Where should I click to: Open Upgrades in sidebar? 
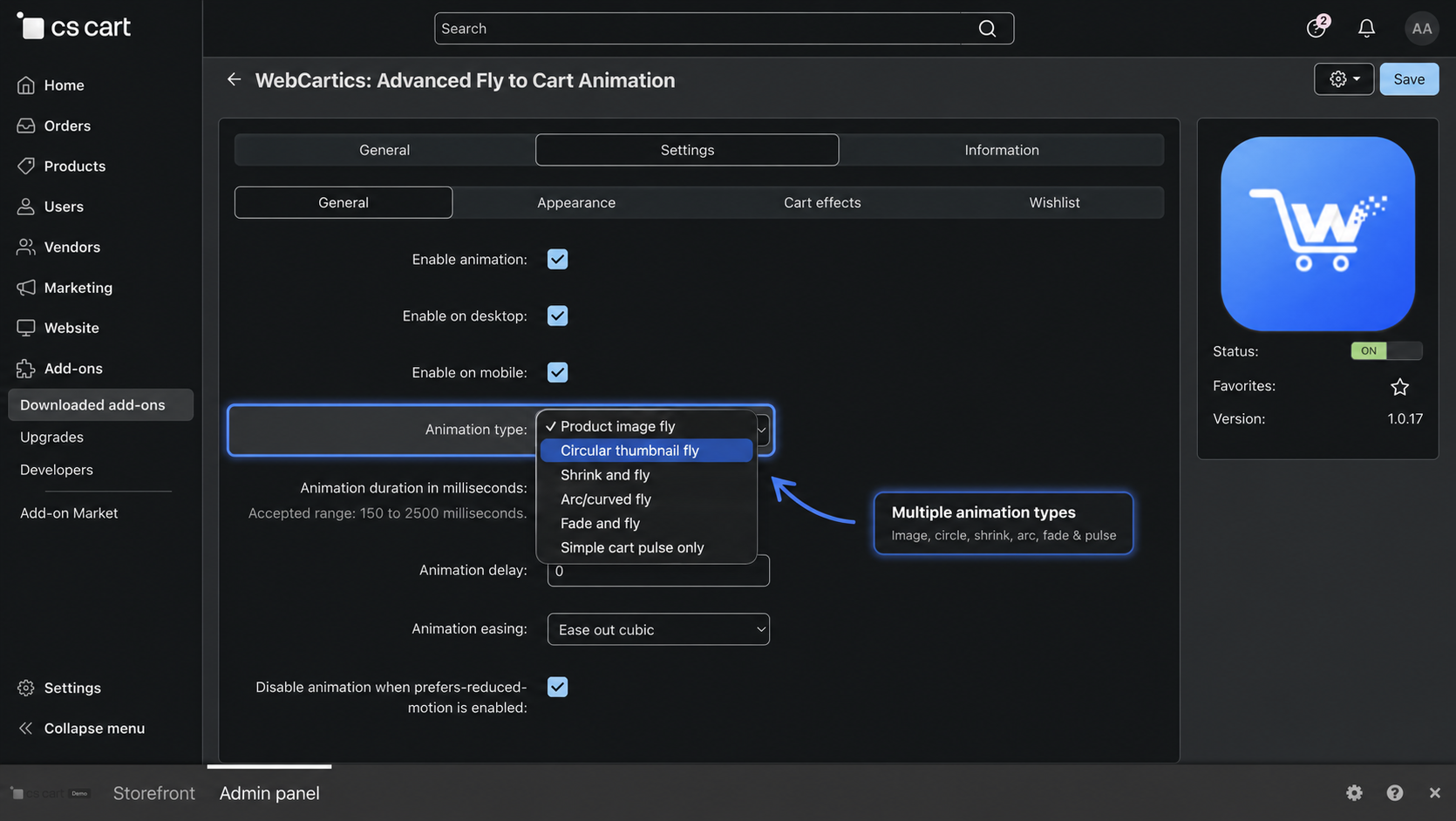[x=52, y=438]
